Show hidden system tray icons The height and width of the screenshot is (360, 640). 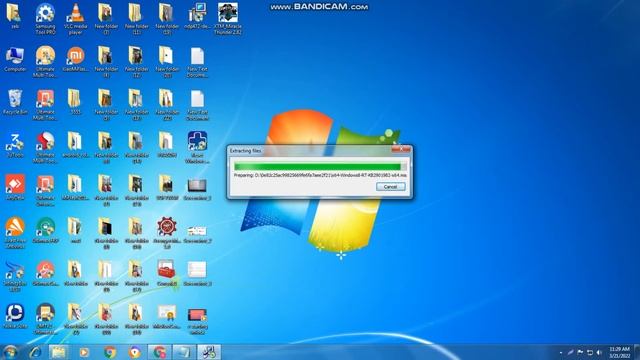coord(561,353)
